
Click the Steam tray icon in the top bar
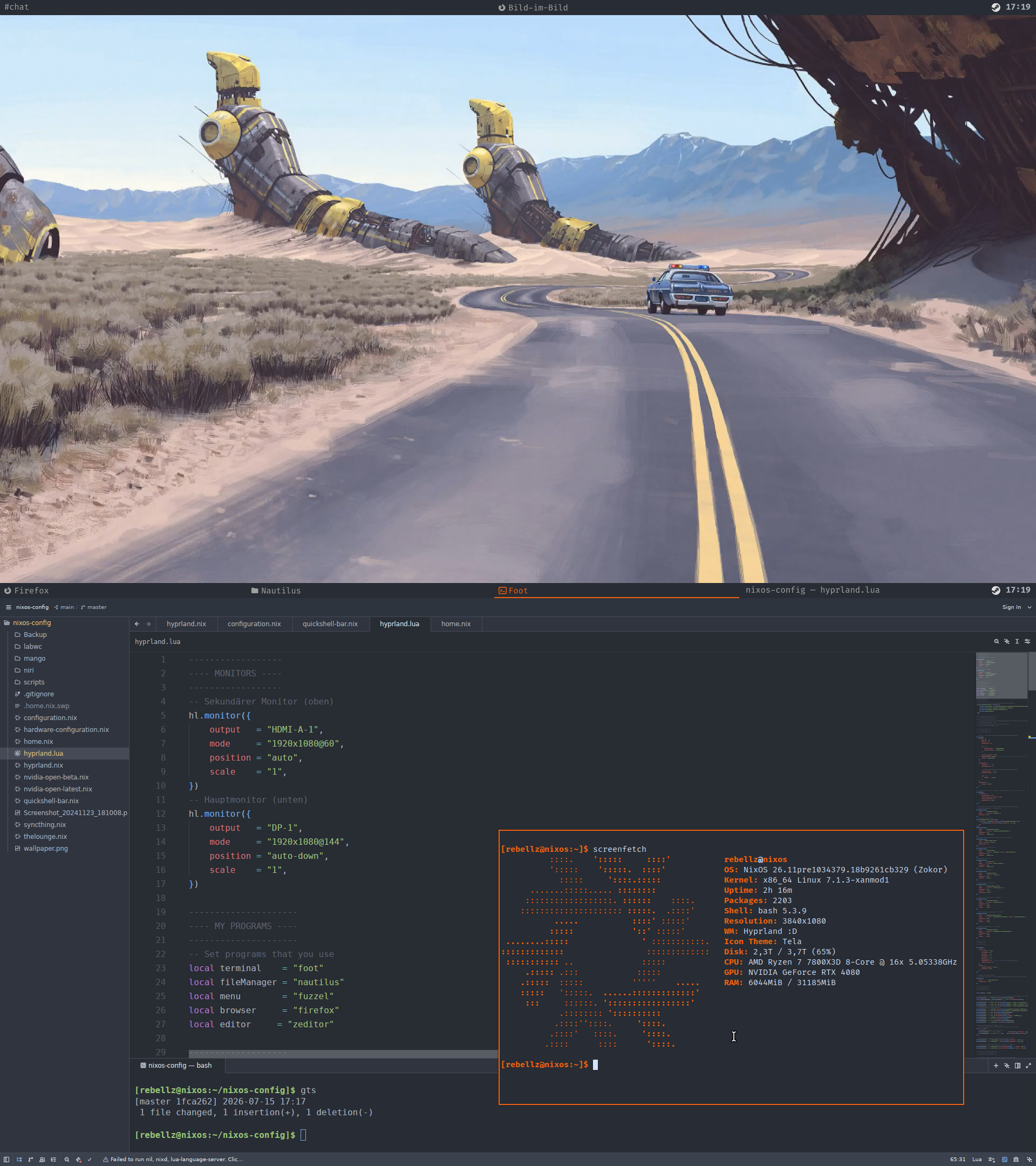point(996,8)
